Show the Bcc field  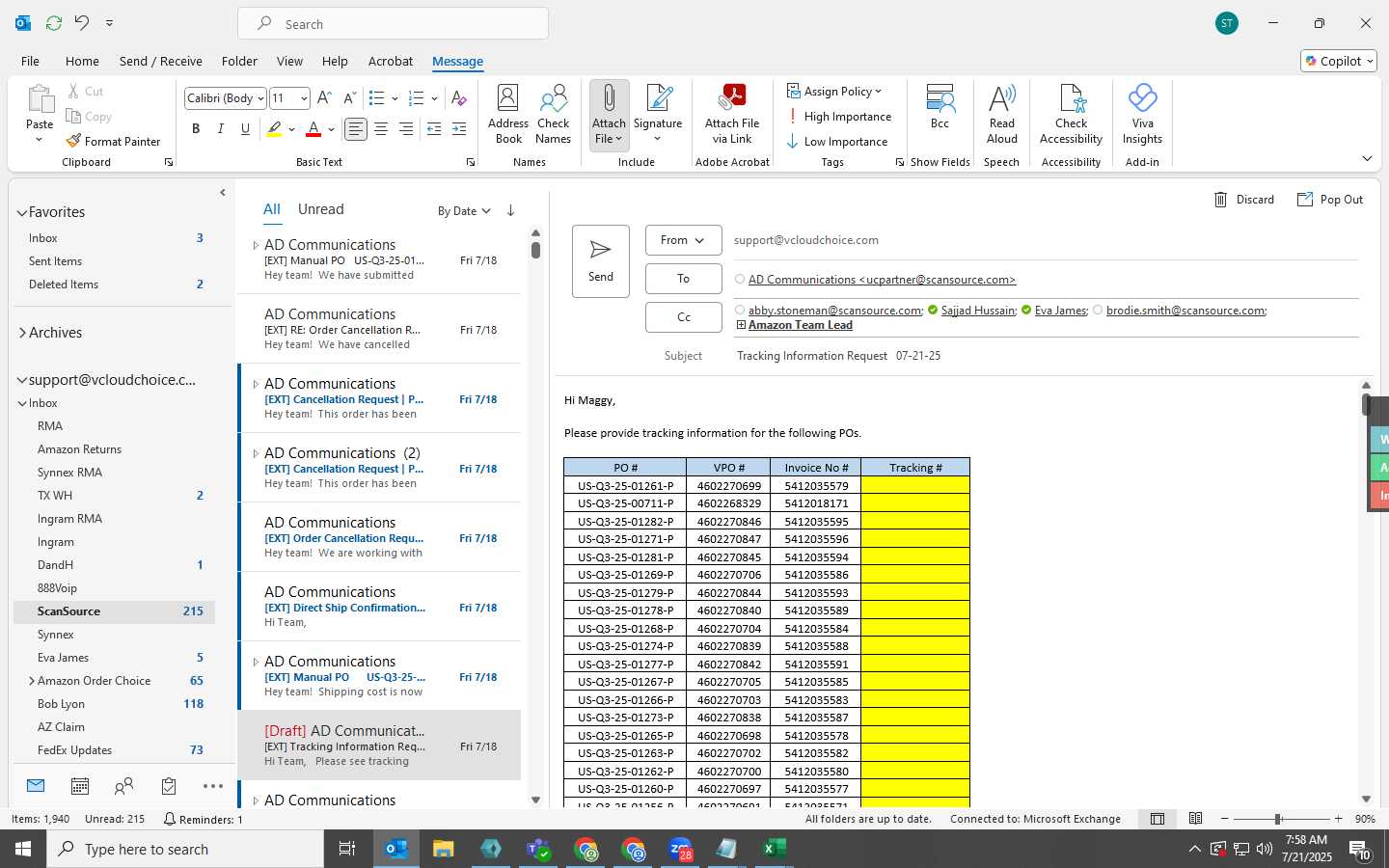940,106
